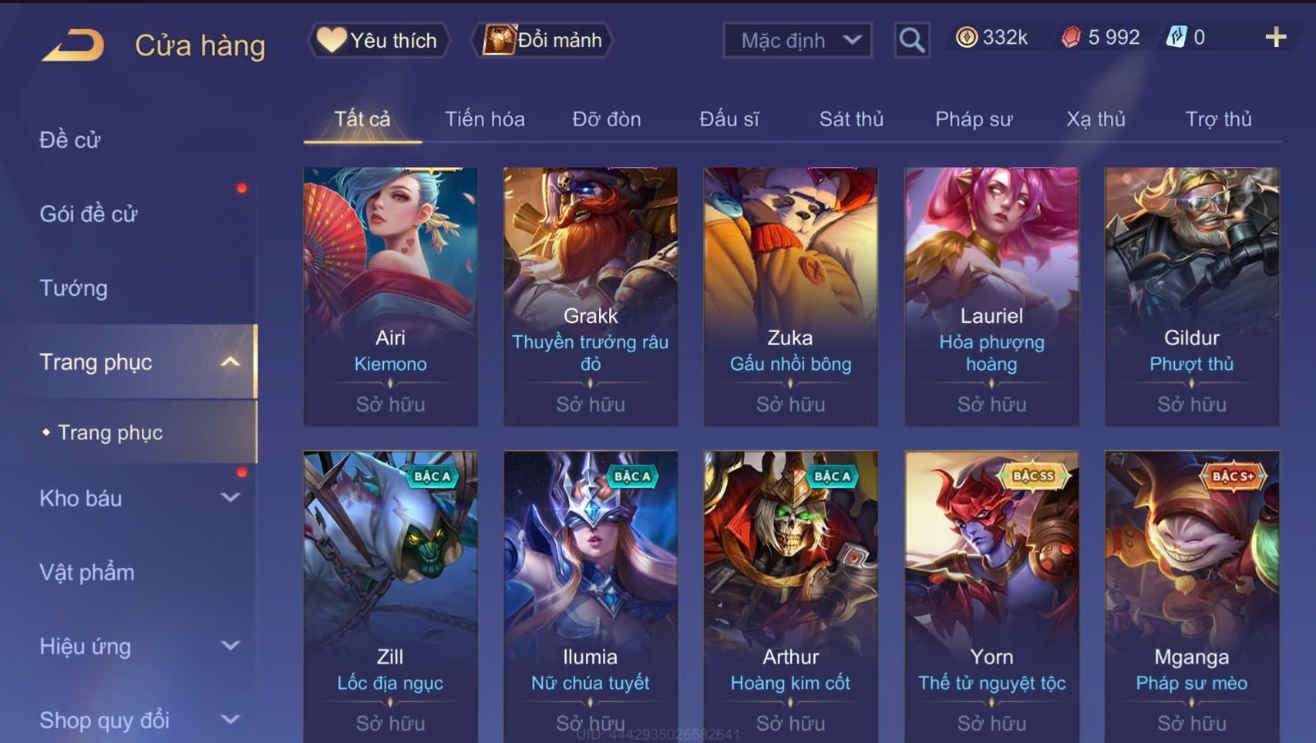Open Gói đề cử in the sidebar

(x=88, y=214)
